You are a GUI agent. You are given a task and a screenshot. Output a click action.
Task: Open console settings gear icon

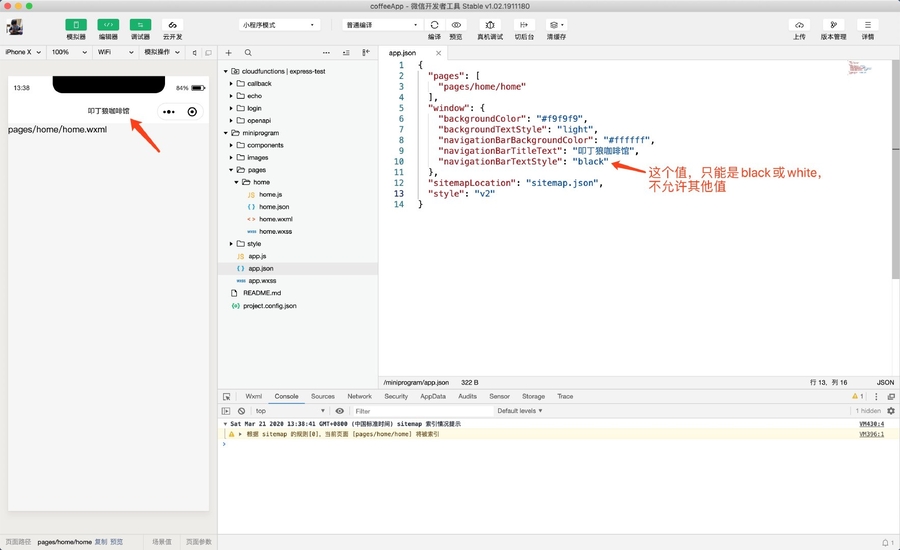point(891,411)
